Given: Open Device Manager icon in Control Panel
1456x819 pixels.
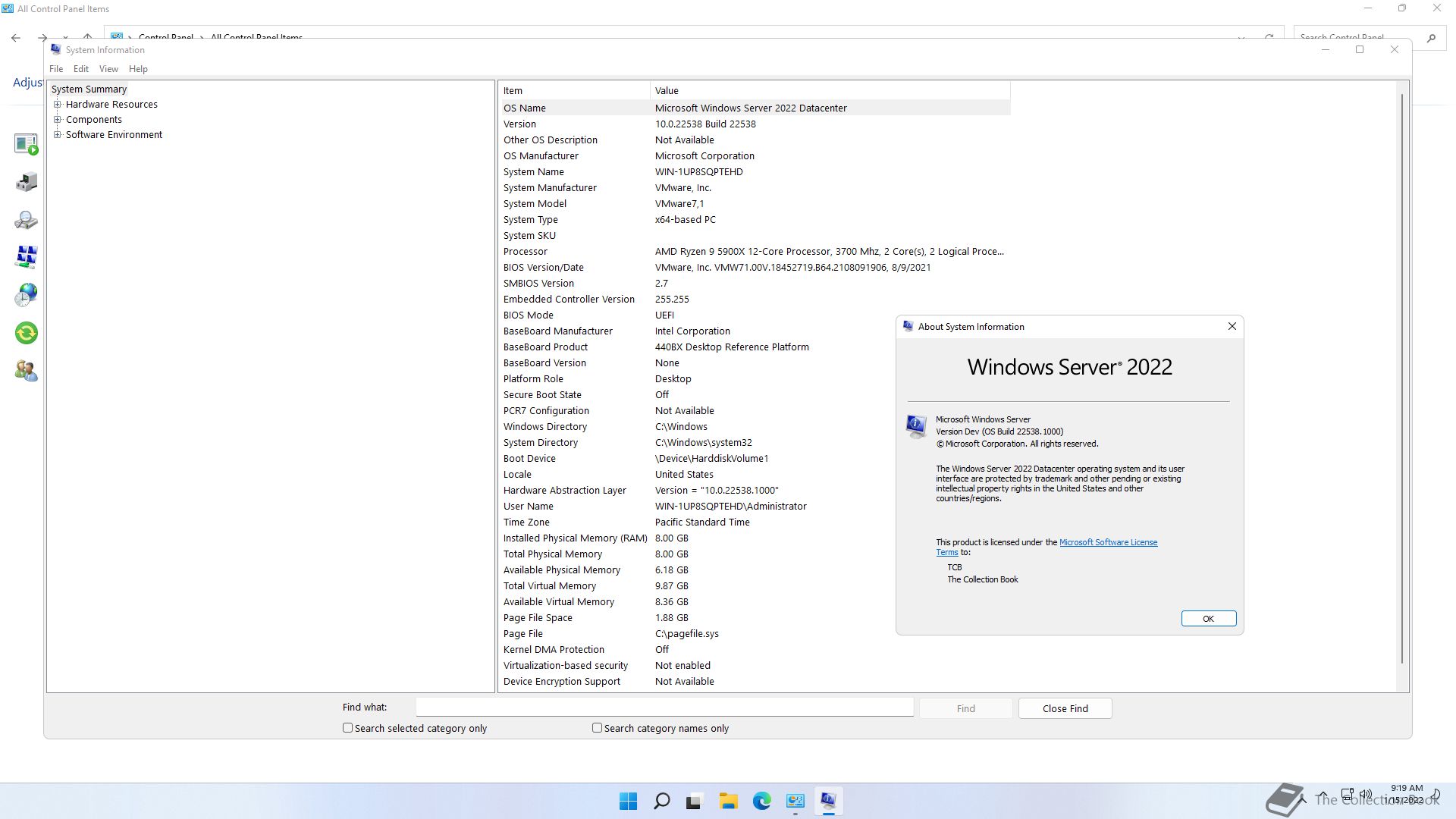Looking at the screenshot, I should (26, 182).
